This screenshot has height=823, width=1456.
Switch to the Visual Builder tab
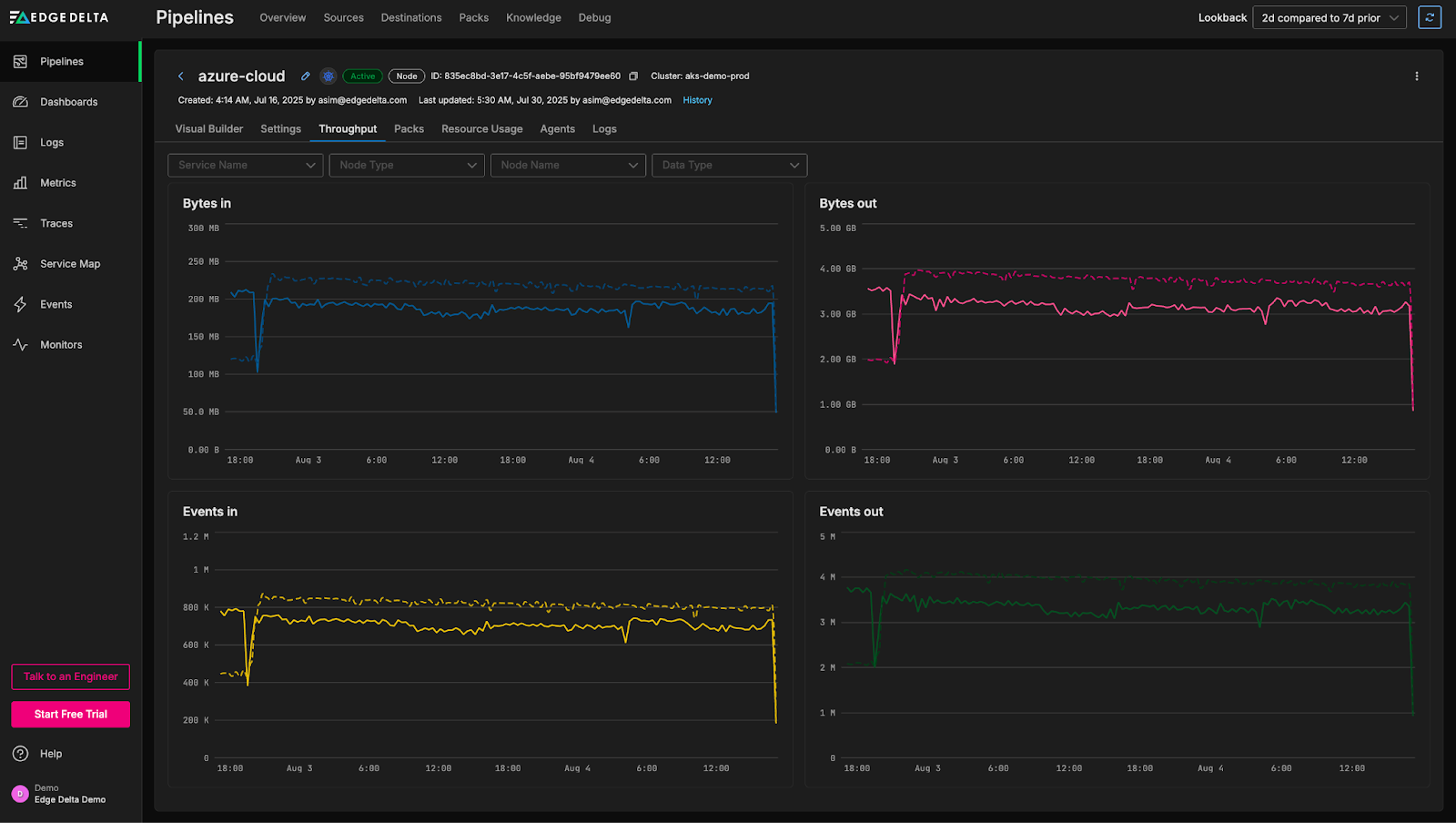coord(209,129)
